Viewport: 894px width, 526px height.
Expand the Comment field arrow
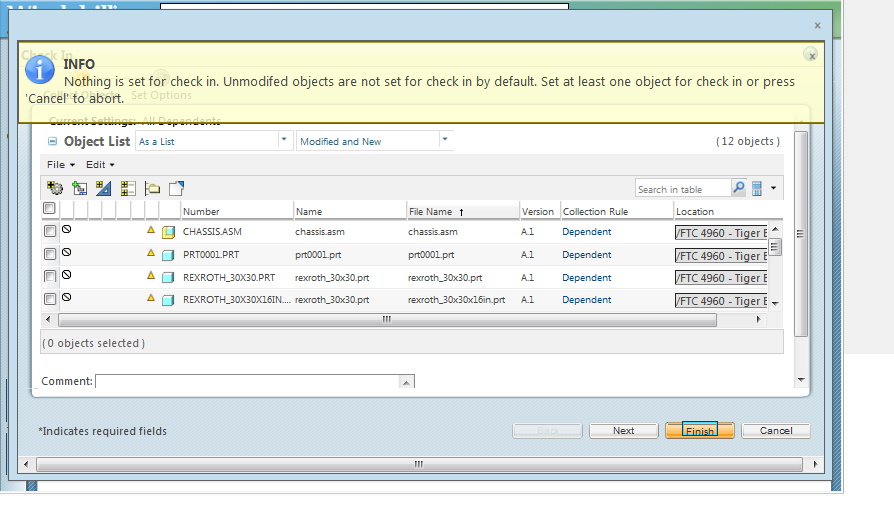coord(406,382)
